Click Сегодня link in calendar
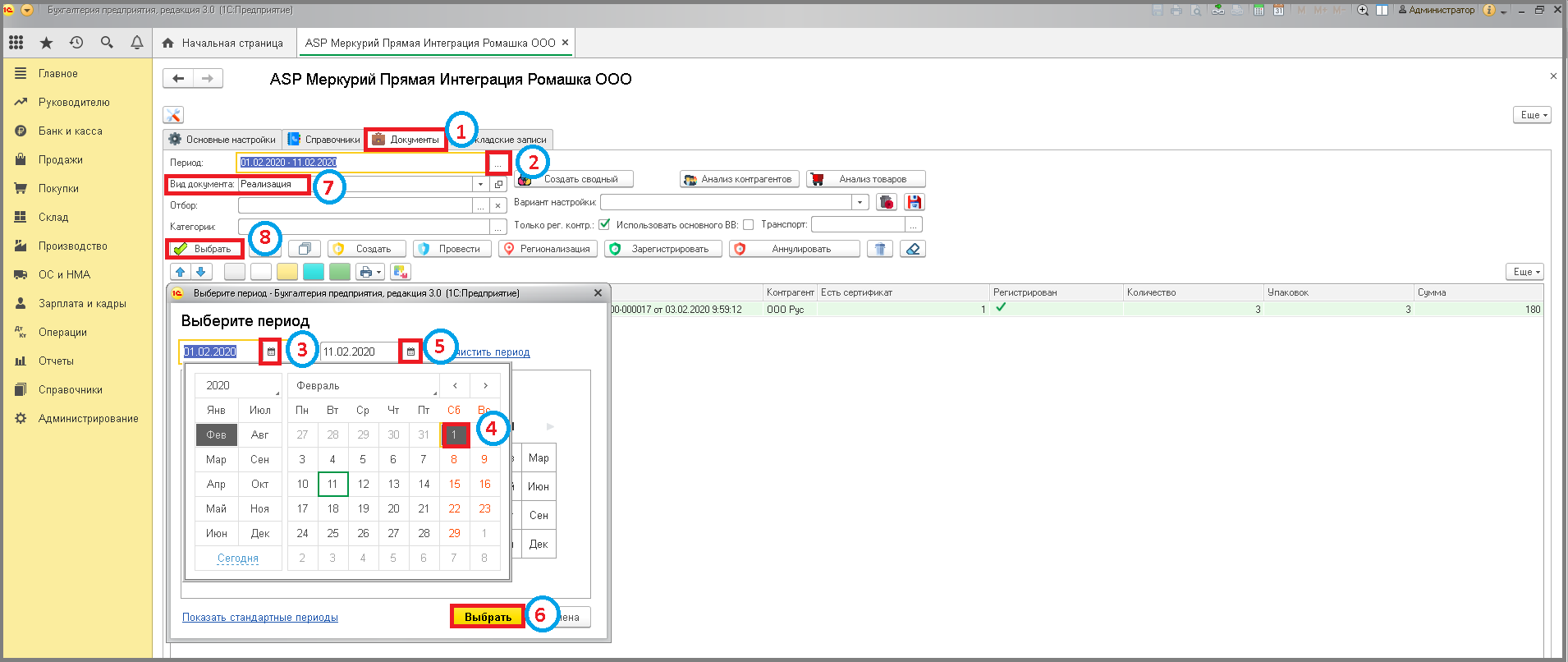1568x662 pixels. (238, 559)
